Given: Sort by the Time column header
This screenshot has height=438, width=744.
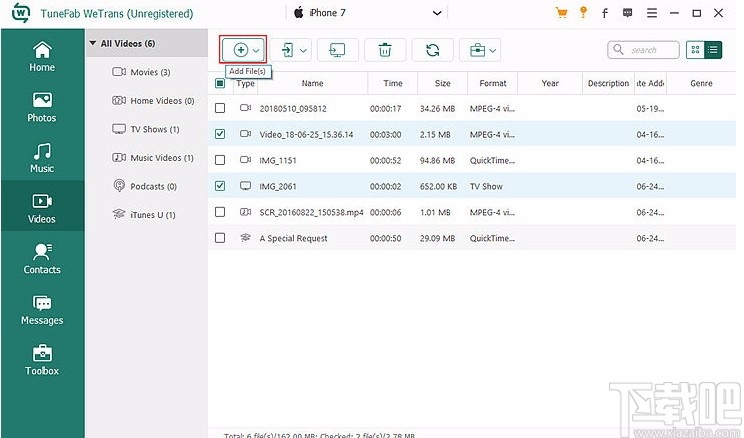Looking at the screenshot, I should coord(392,84).
